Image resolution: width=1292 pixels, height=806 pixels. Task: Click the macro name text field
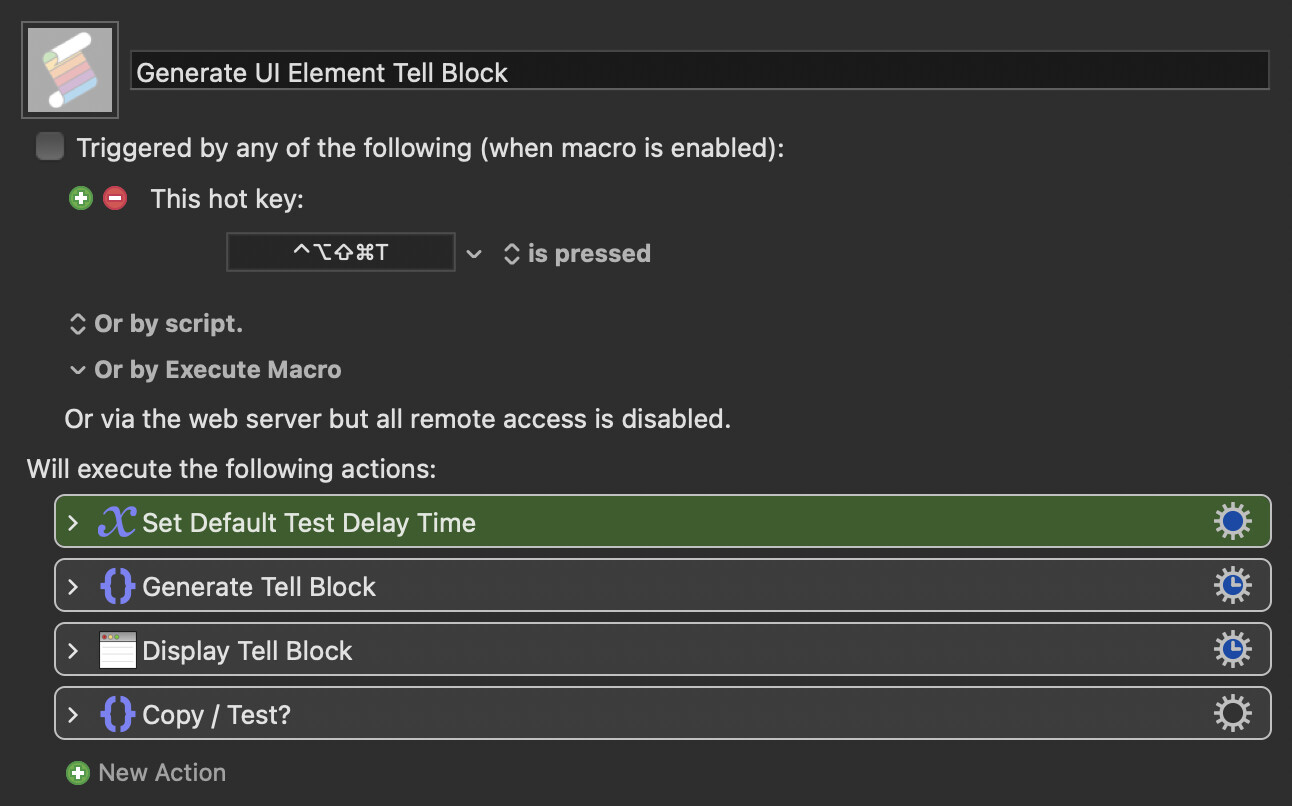pyautogui.click(x=699, y=72)
